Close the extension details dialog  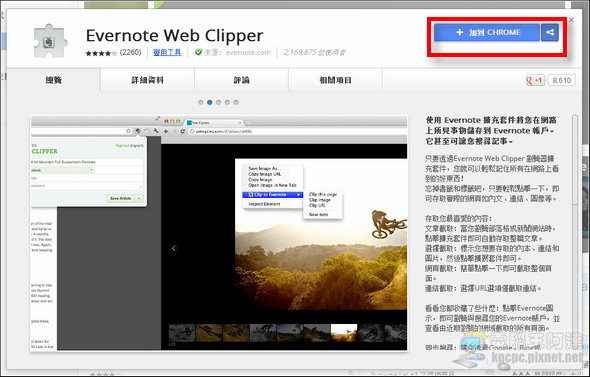click(571, 20)
